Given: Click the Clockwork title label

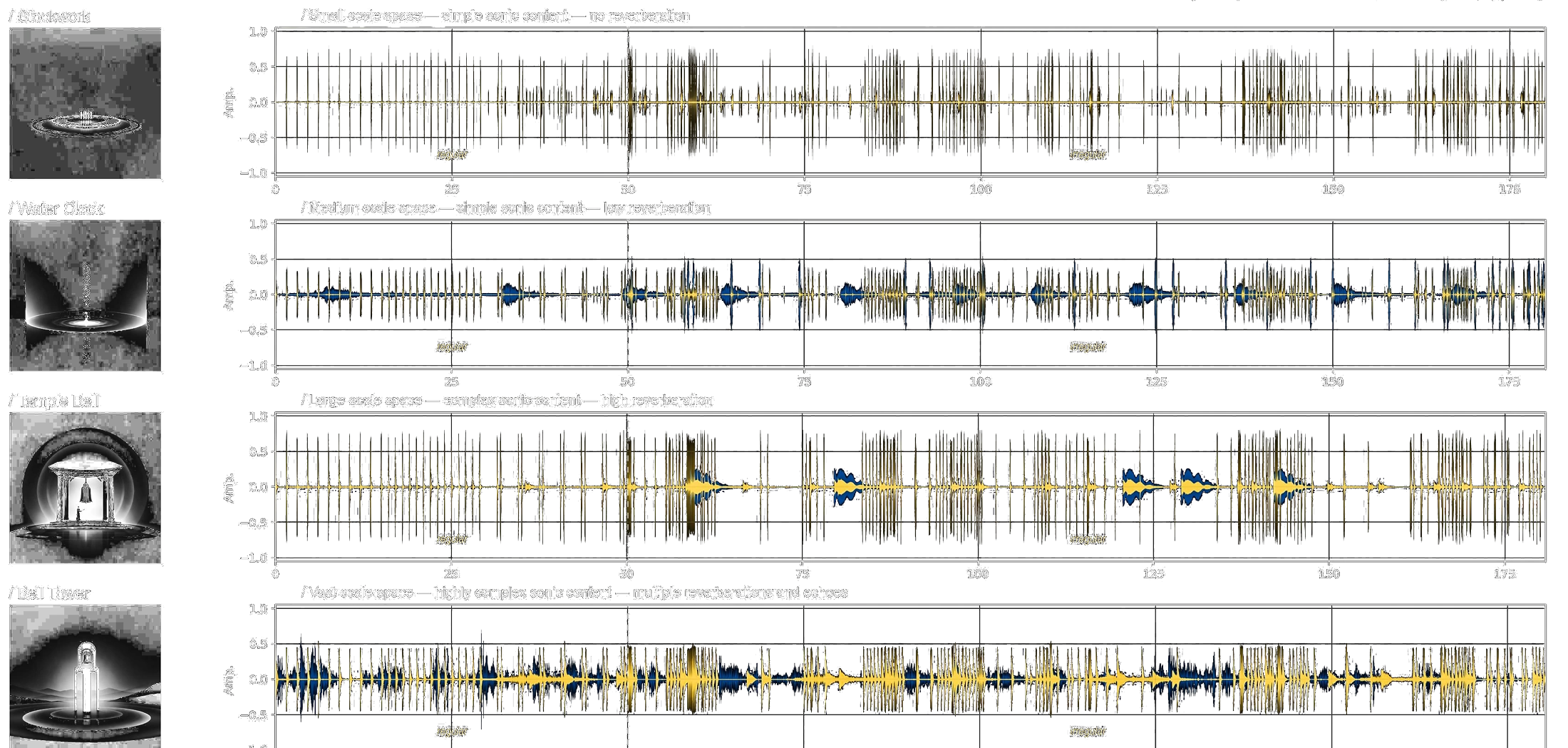Looking at the screenshot, I should 50,16.
